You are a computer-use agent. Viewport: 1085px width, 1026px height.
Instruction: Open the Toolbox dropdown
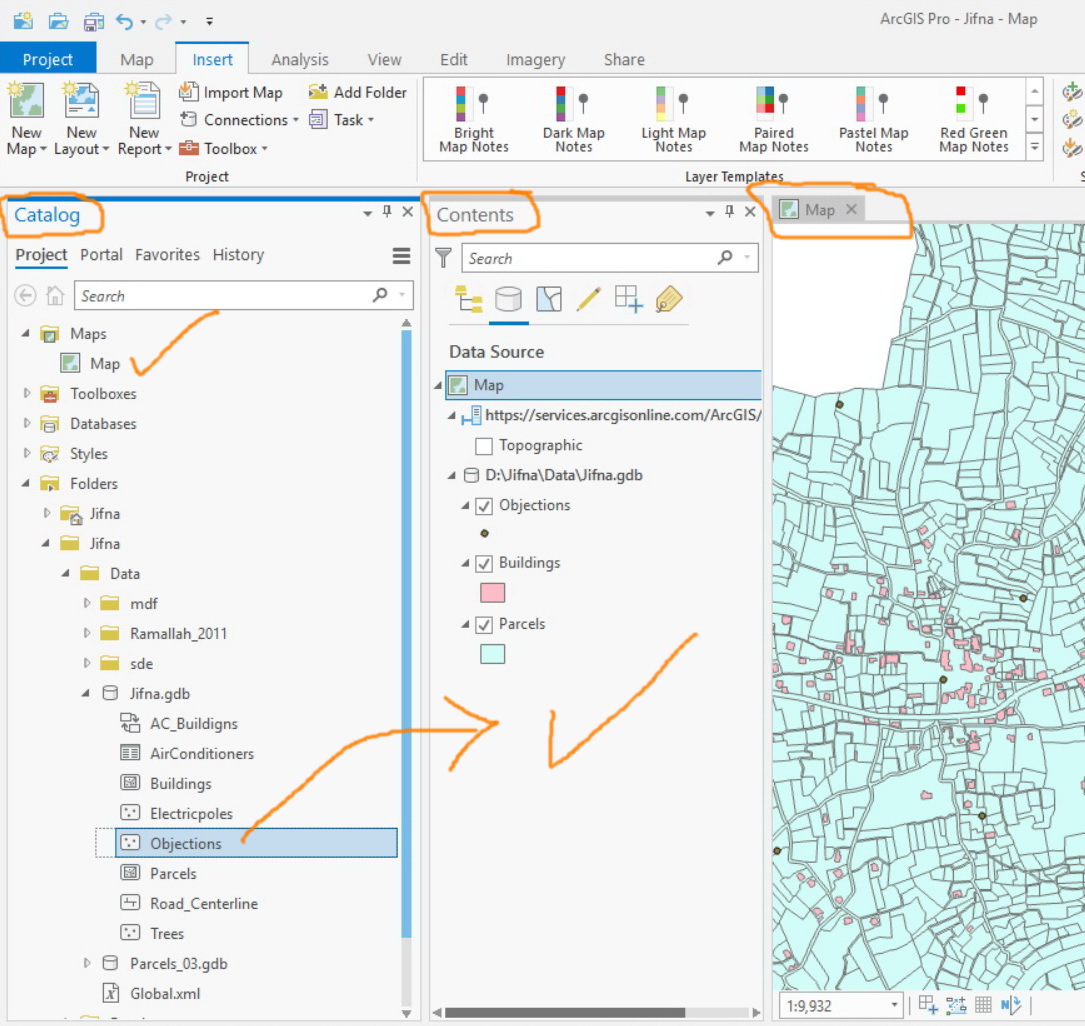click(x=264, y=149)
